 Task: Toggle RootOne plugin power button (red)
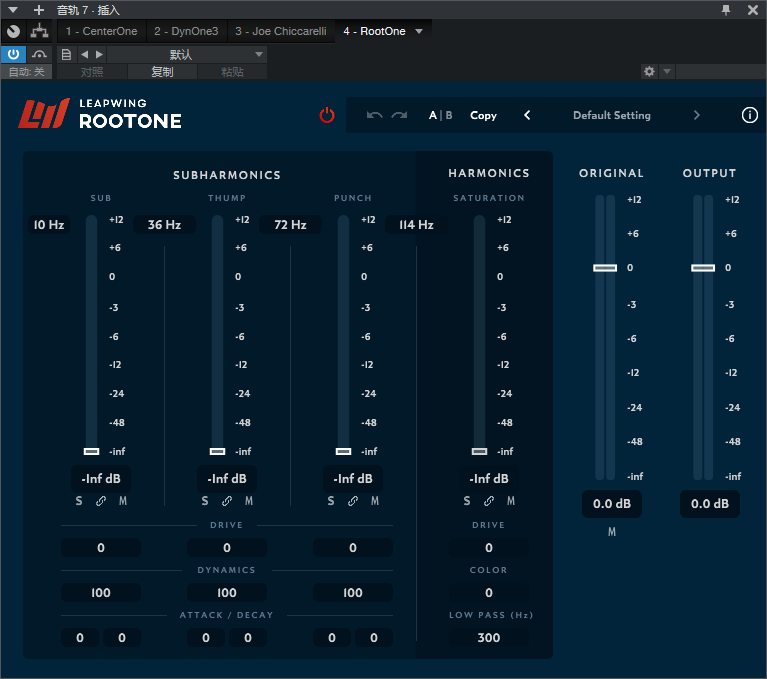tap(327, 115)
